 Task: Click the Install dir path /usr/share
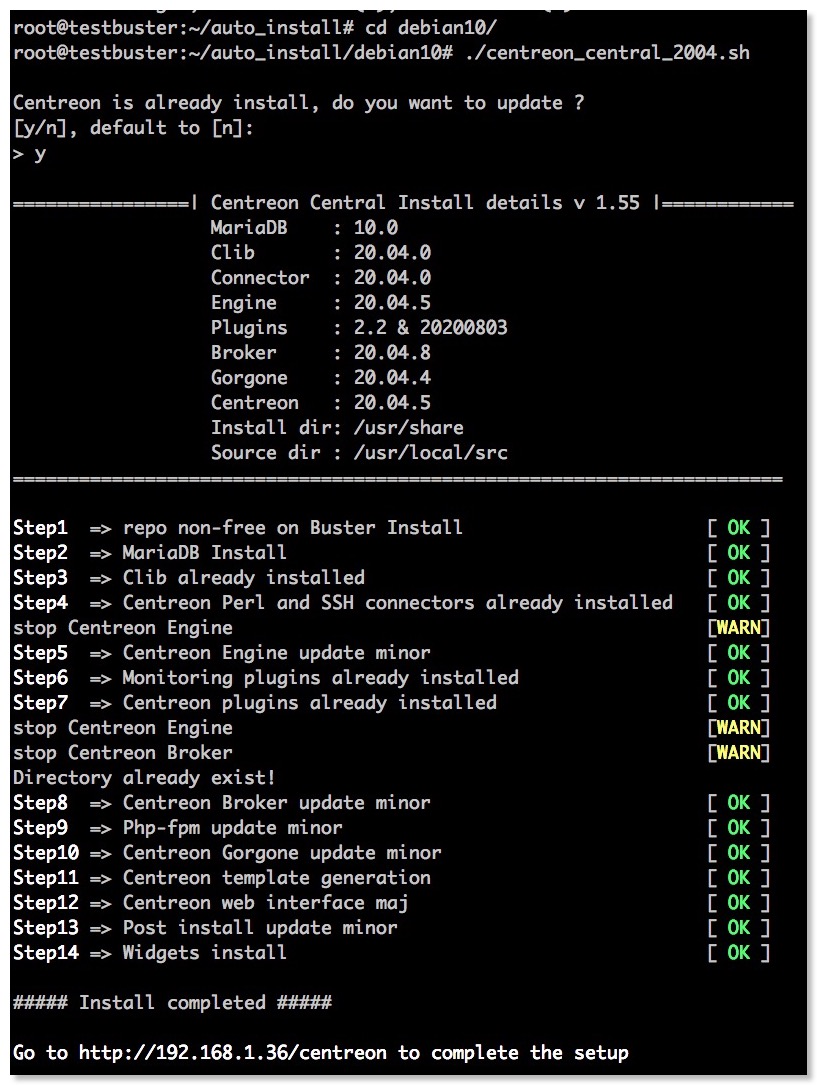408,428
